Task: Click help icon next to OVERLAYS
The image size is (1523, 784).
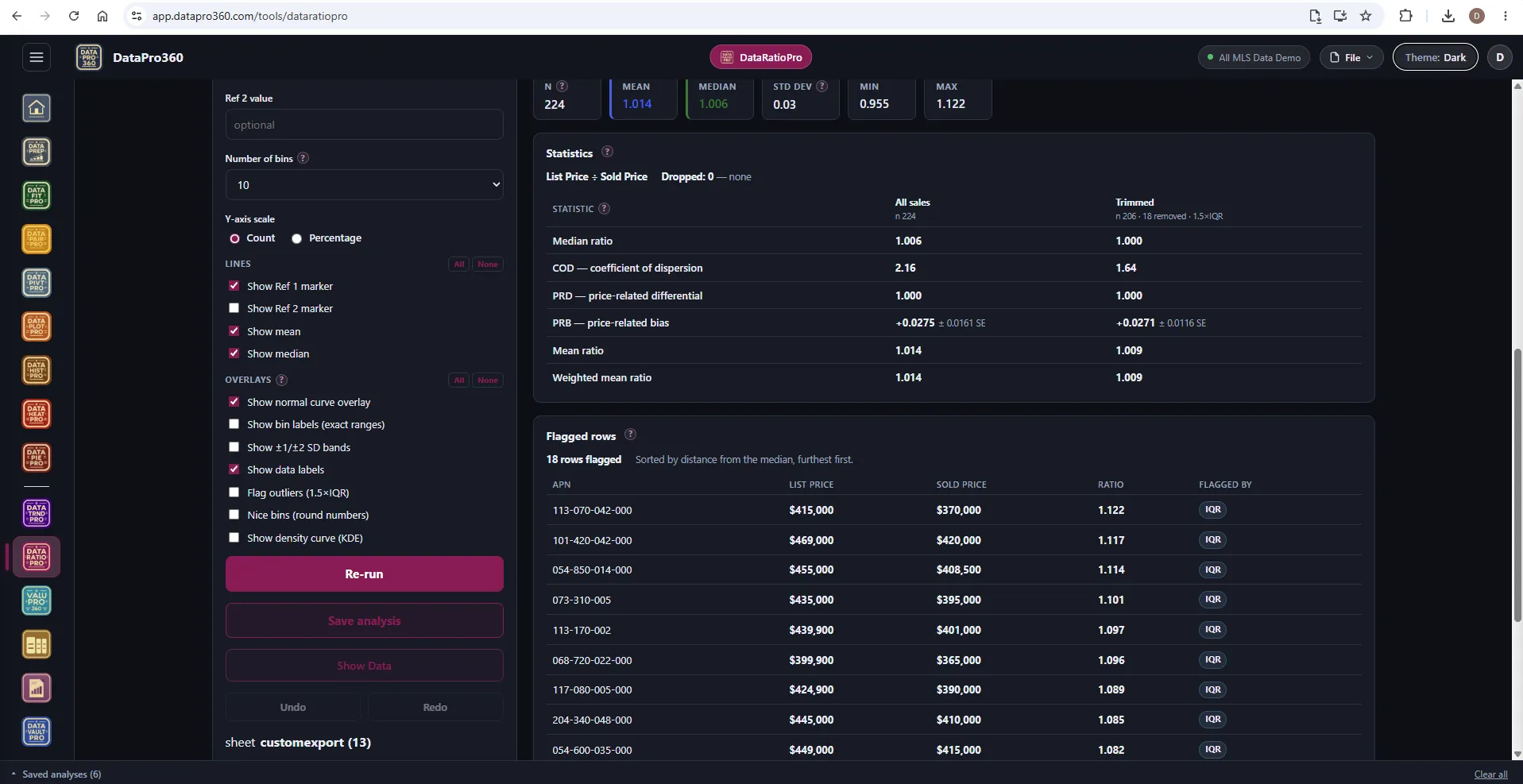Action: coord(281,380)
